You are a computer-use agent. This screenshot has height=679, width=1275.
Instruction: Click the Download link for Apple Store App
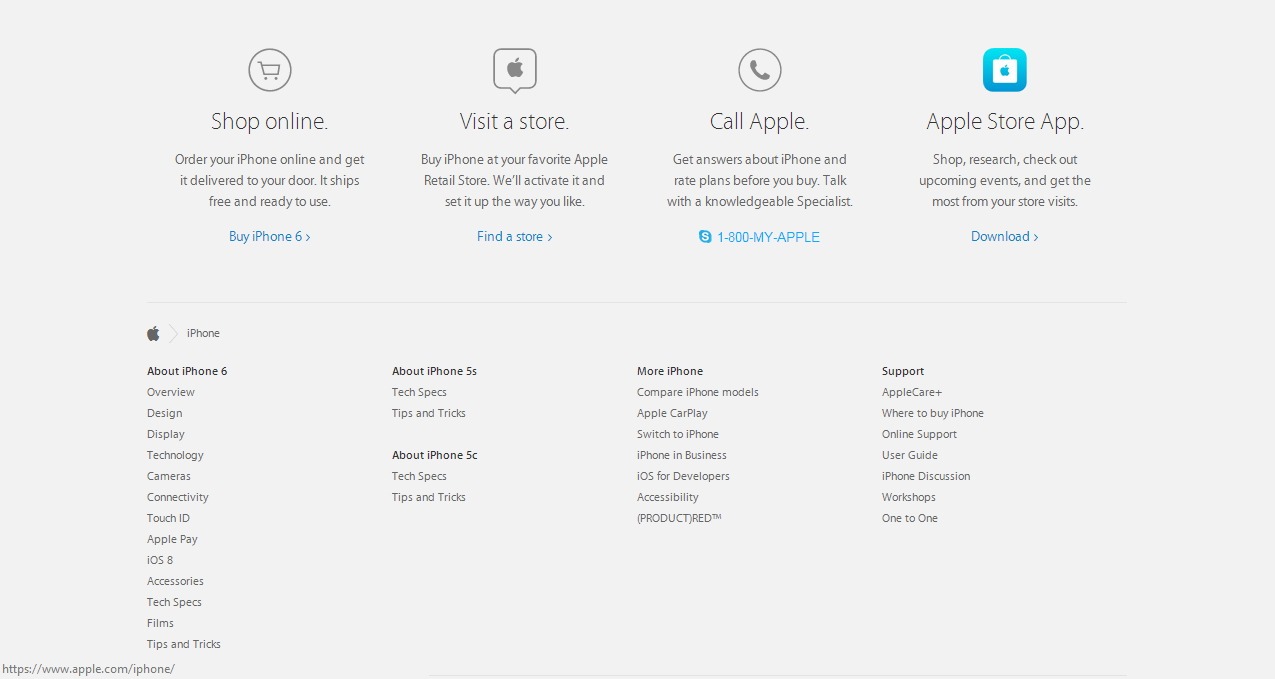pos(1005,237)
